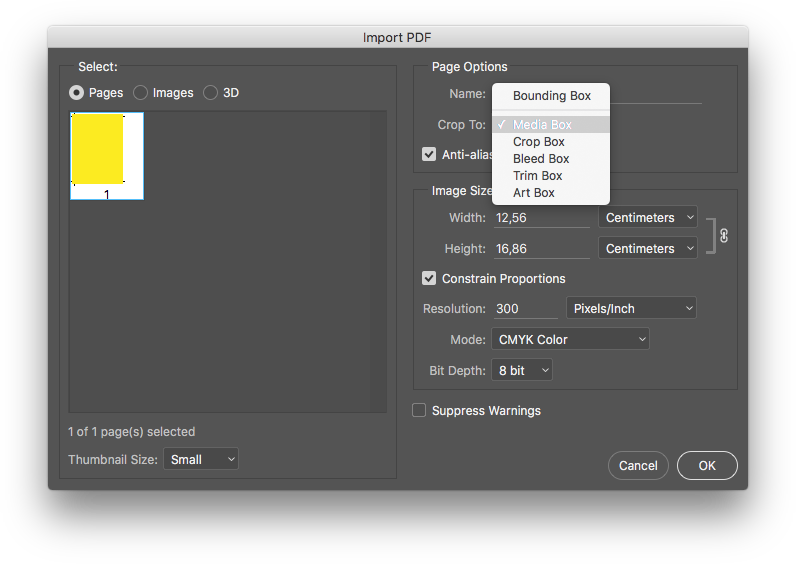Screen dimensions: 796x564
Task: Choose Bounding Box from crop menu
Action: pos(551,95)
